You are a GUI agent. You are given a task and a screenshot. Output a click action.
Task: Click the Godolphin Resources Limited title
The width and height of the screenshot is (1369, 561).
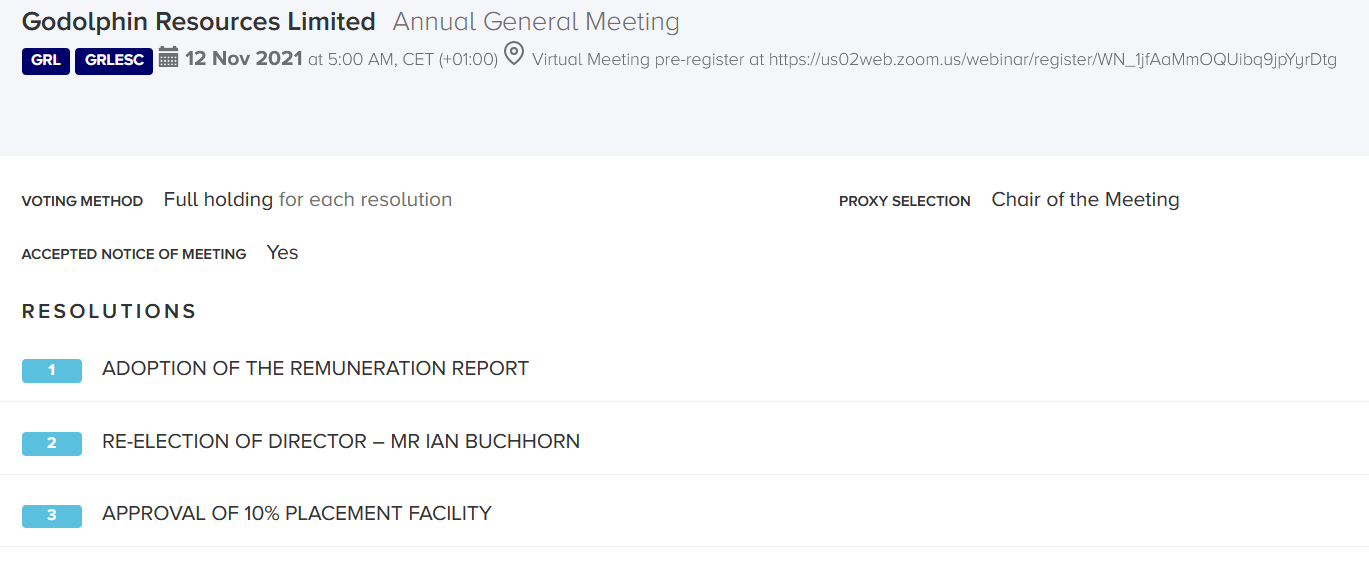(x=199, y=21)
